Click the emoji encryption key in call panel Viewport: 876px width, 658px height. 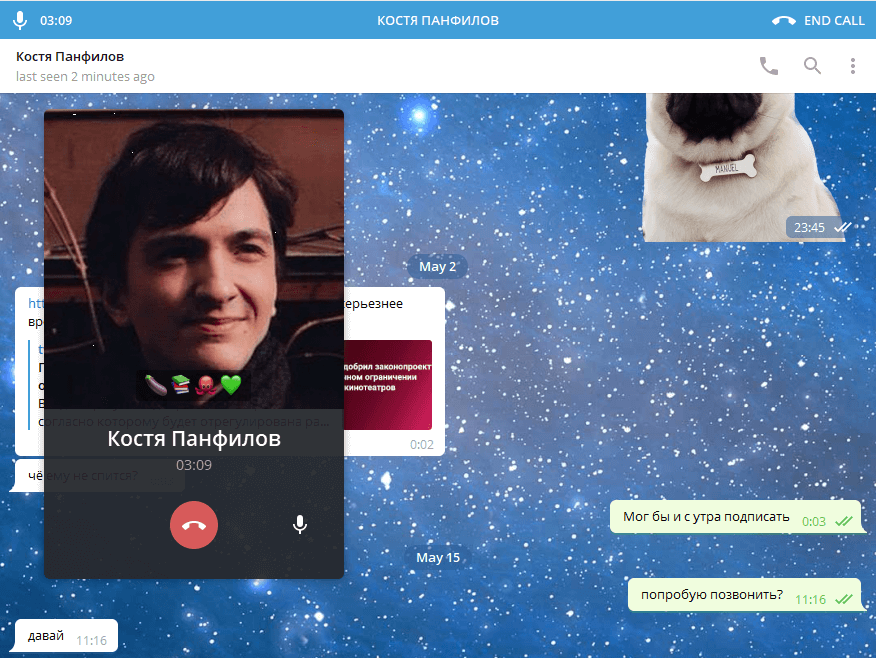(193, 384)
